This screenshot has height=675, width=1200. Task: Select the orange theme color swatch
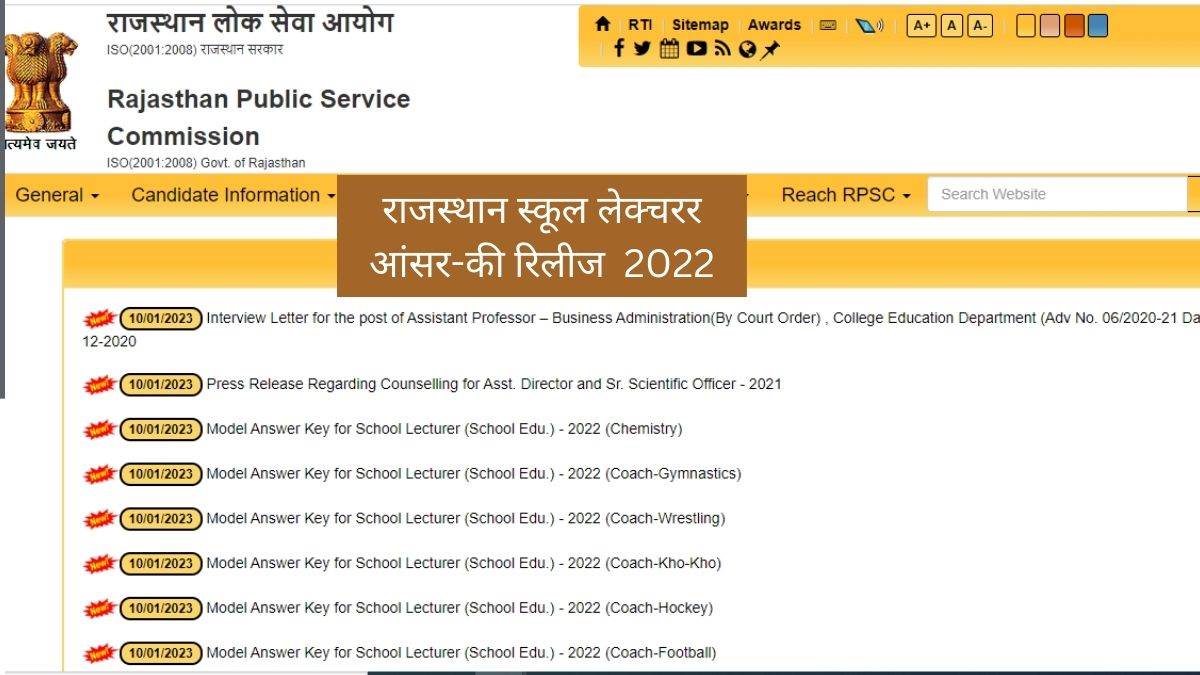coord(1073,25)
